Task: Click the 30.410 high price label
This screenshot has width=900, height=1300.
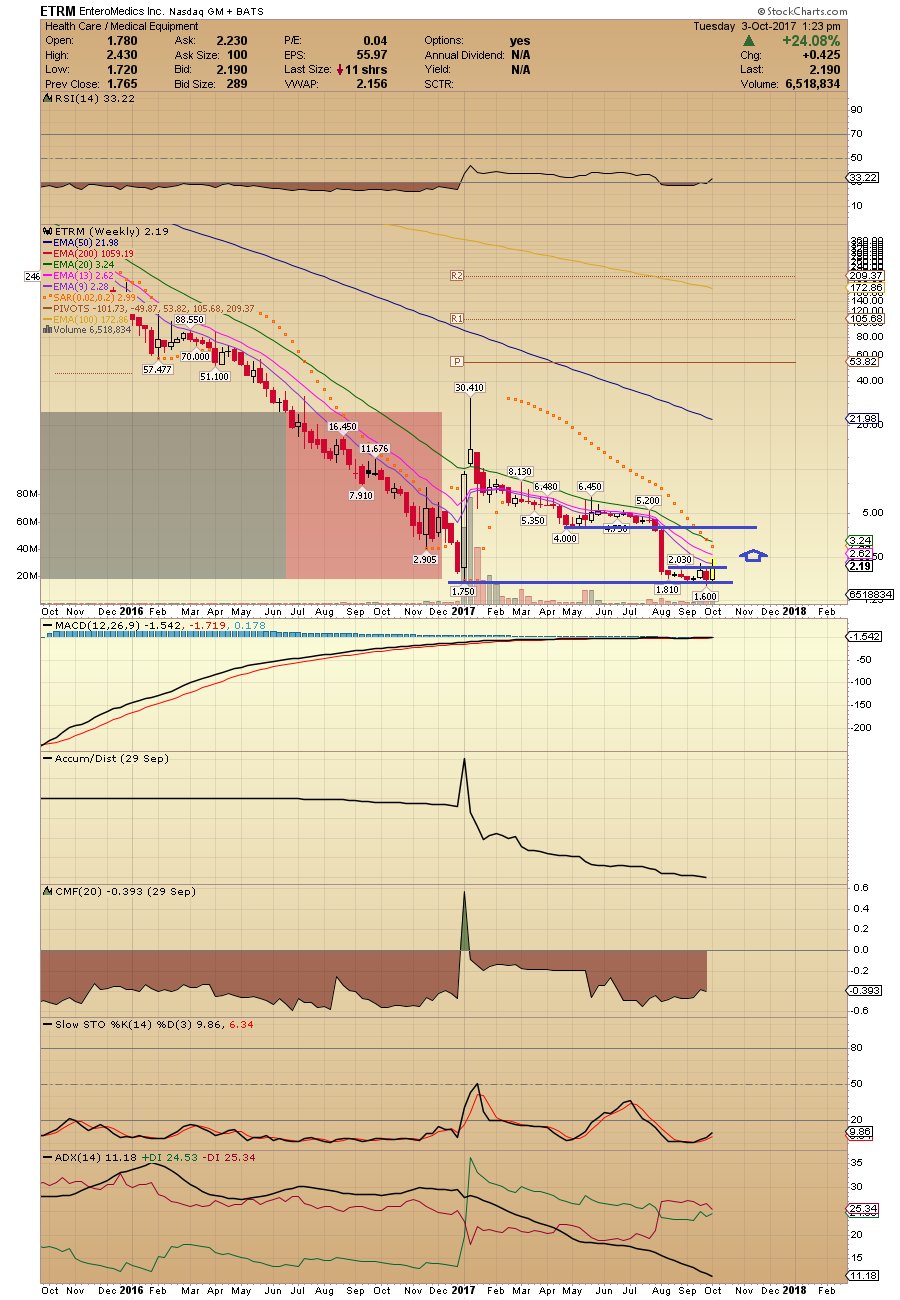Action: tap(469, 387)
